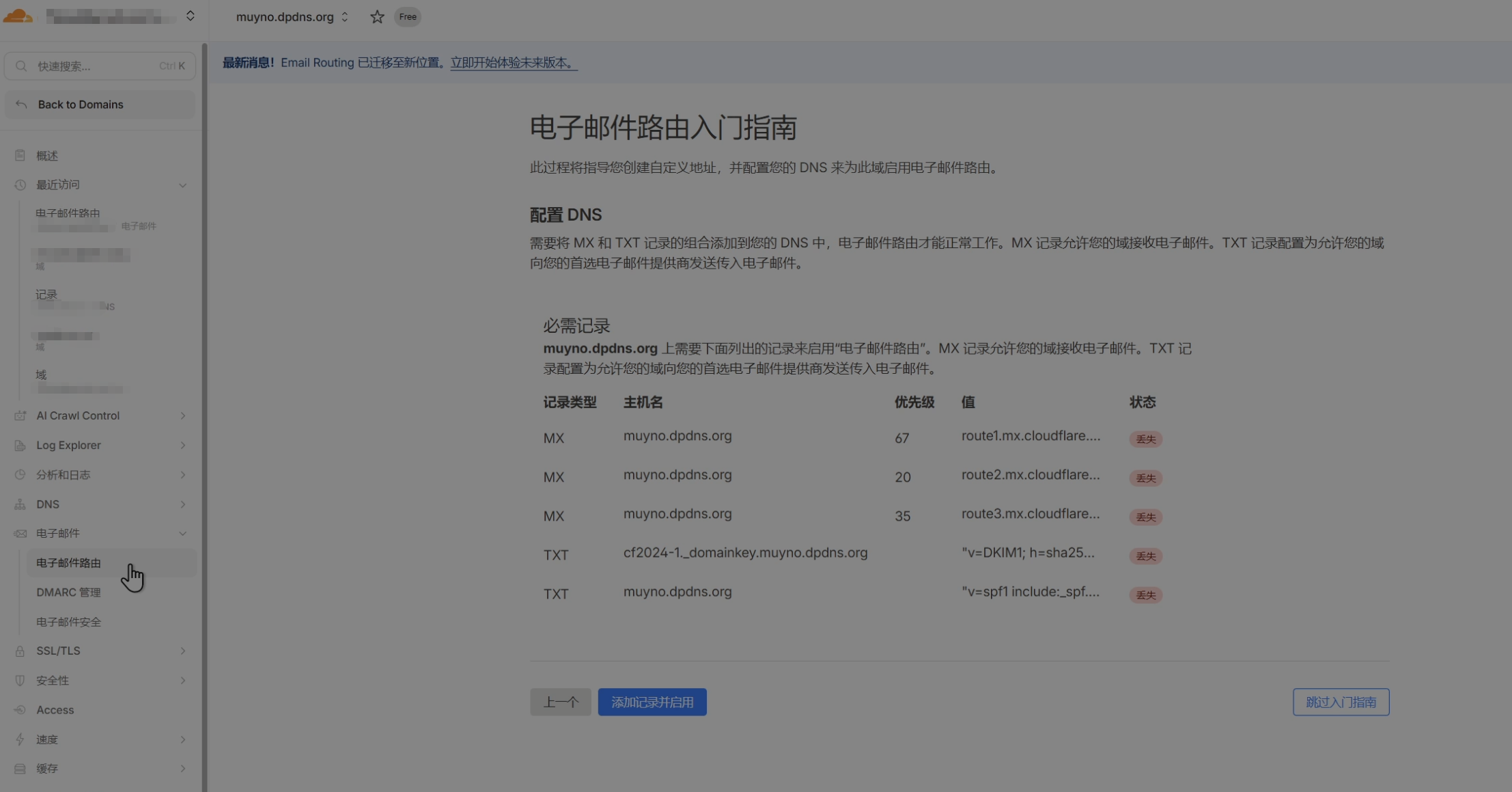The width and height of the screenshot is (1512, 792).
Task: Click the 缓存 cache icon
Action: pos(20,769)
